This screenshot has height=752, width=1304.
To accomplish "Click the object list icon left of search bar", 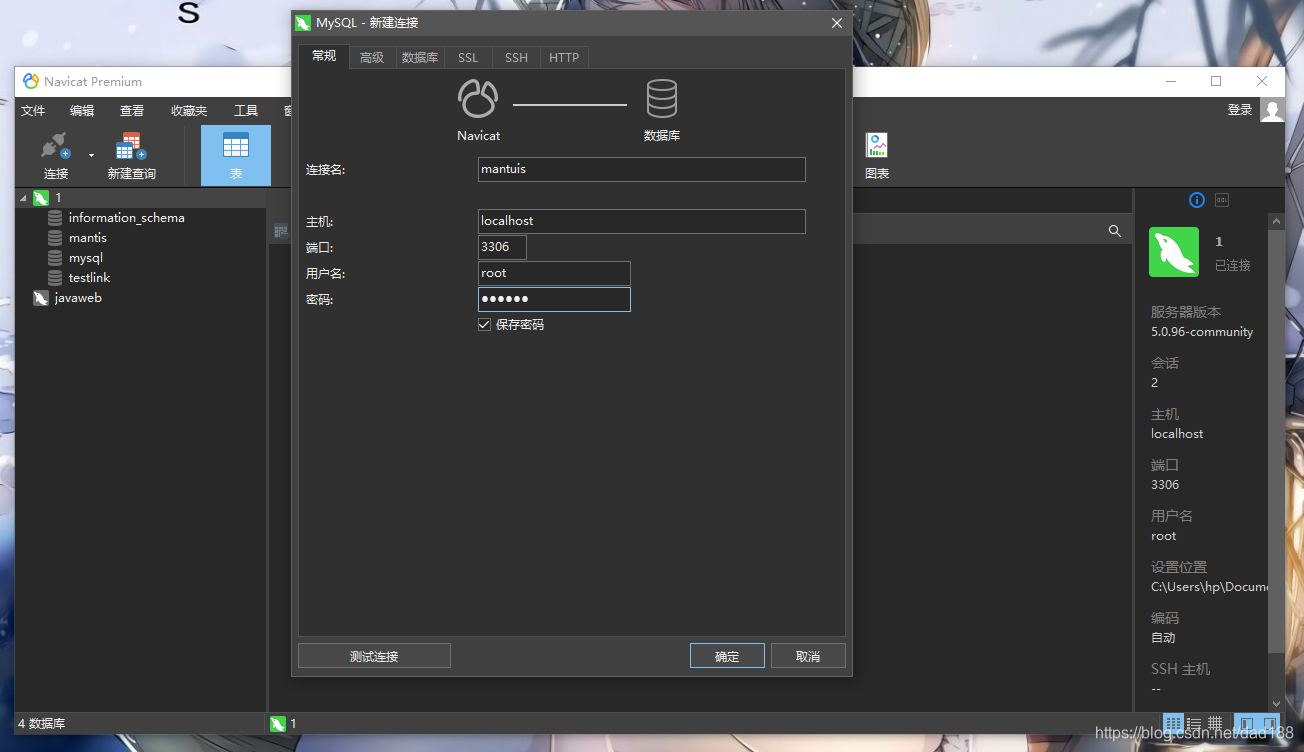I will (x=281, y=231).
